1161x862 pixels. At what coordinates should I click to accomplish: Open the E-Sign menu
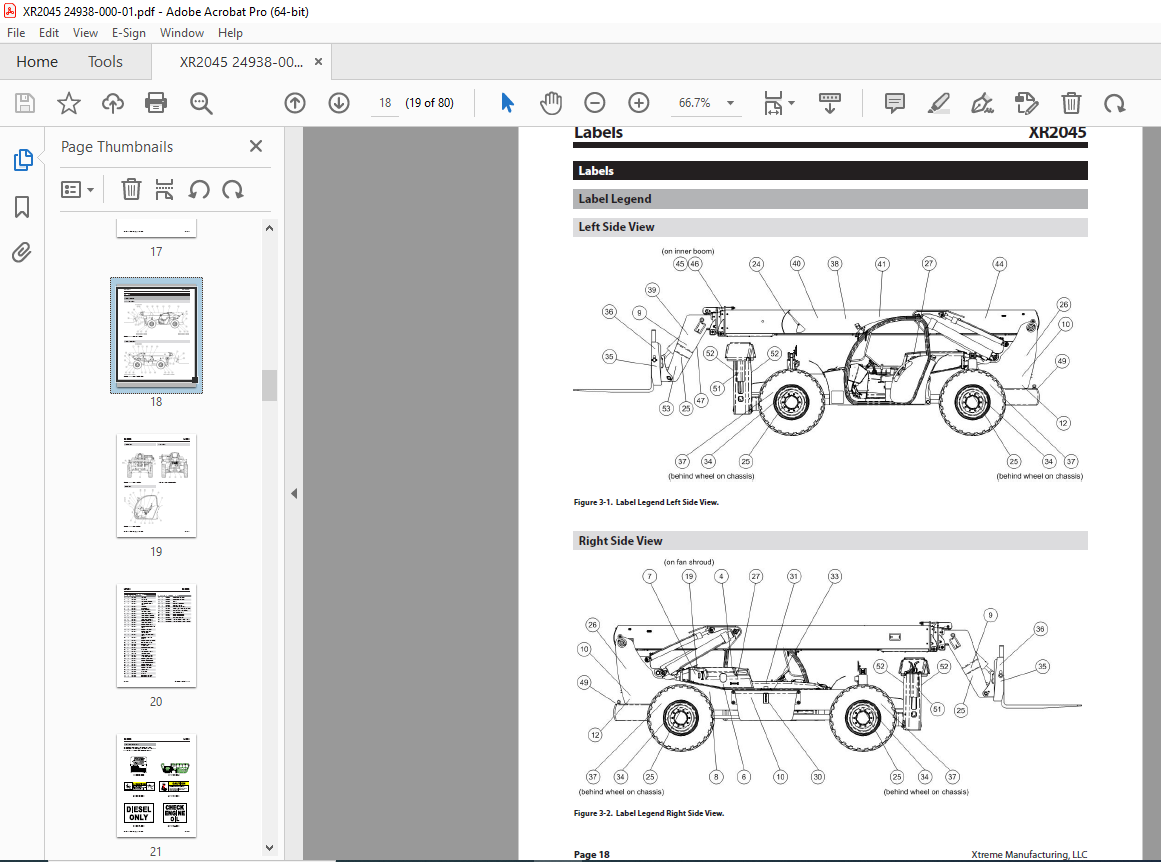pyautogui.click(x=129, y=33)
